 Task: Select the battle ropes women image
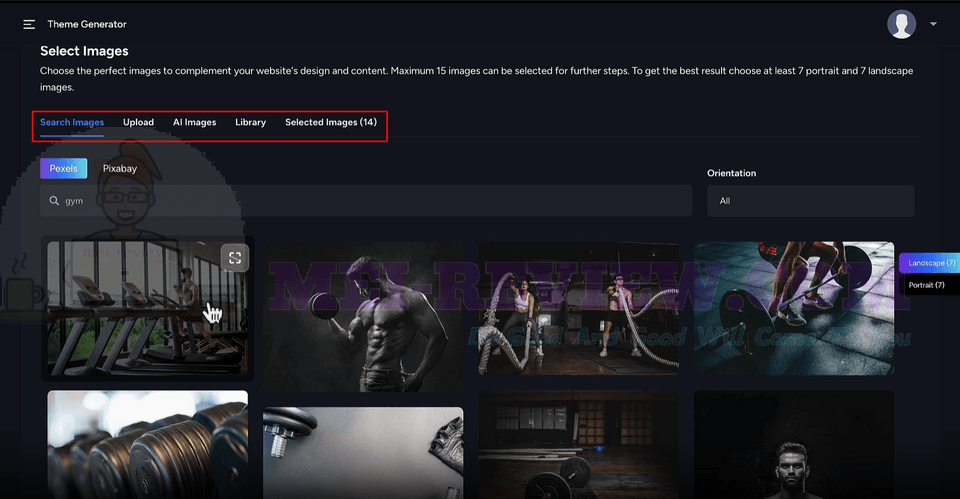[x=579, y=308]
